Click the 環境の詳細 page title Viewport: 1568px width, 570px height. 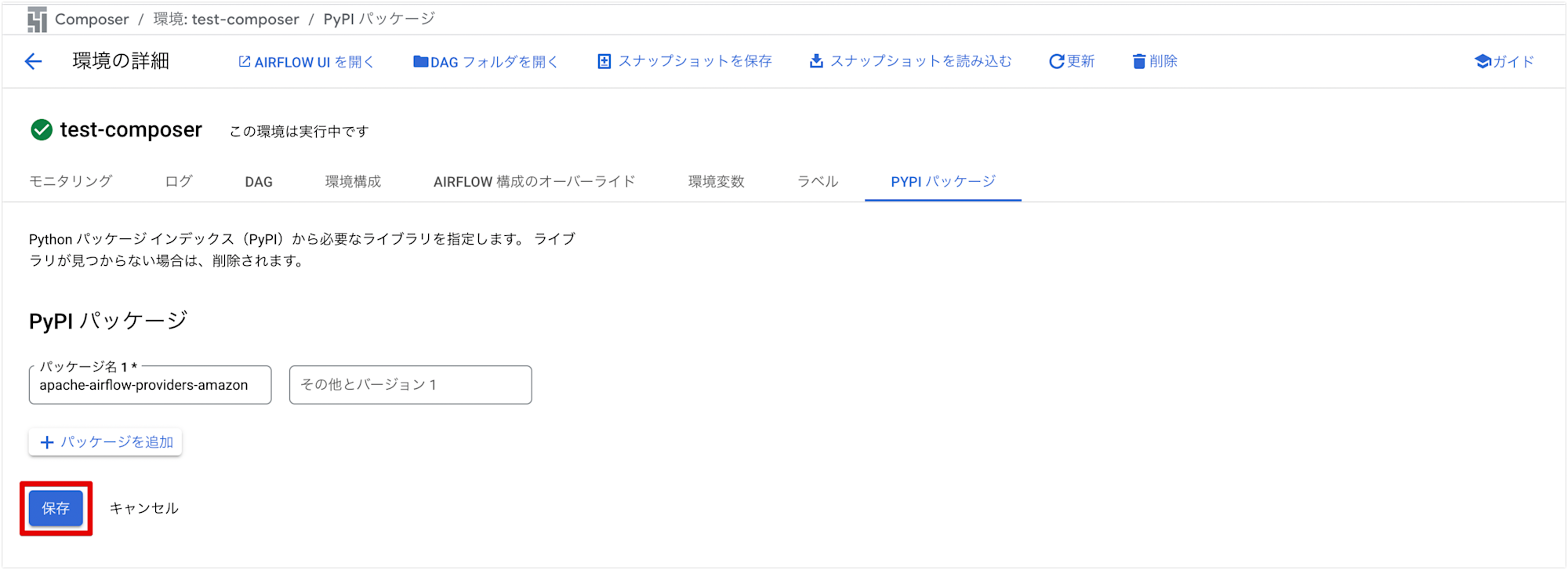click(121, 61)
